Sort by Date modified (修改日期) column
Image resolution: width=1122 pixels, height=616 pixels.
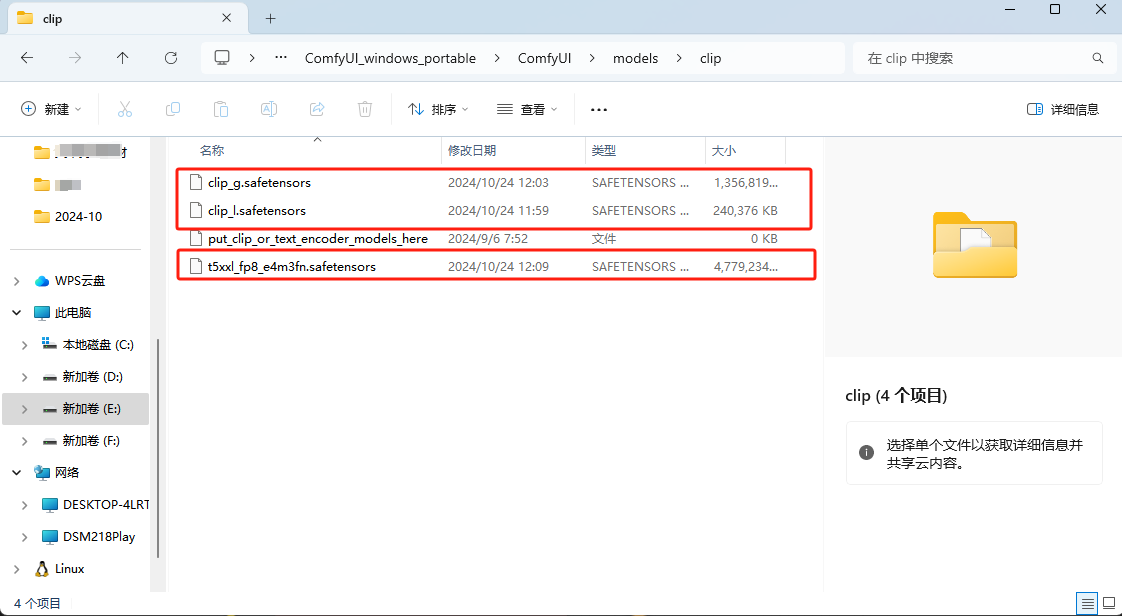point(472,151)
